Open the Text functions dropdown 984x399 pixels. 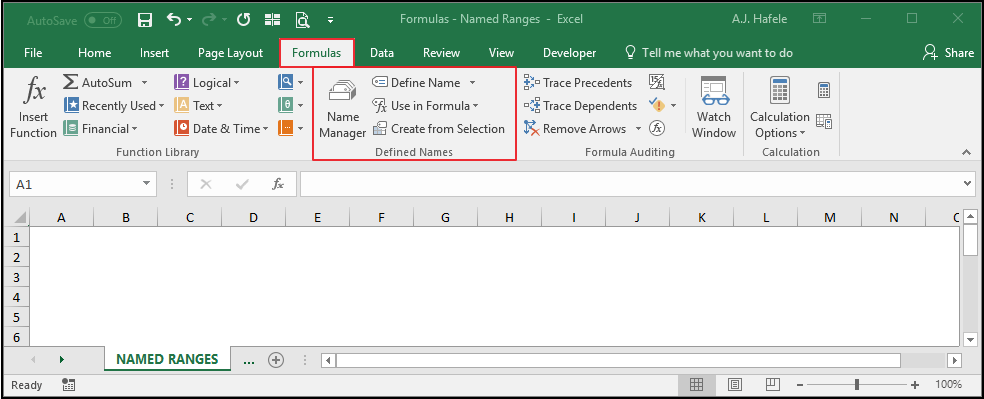pos(198,105)
